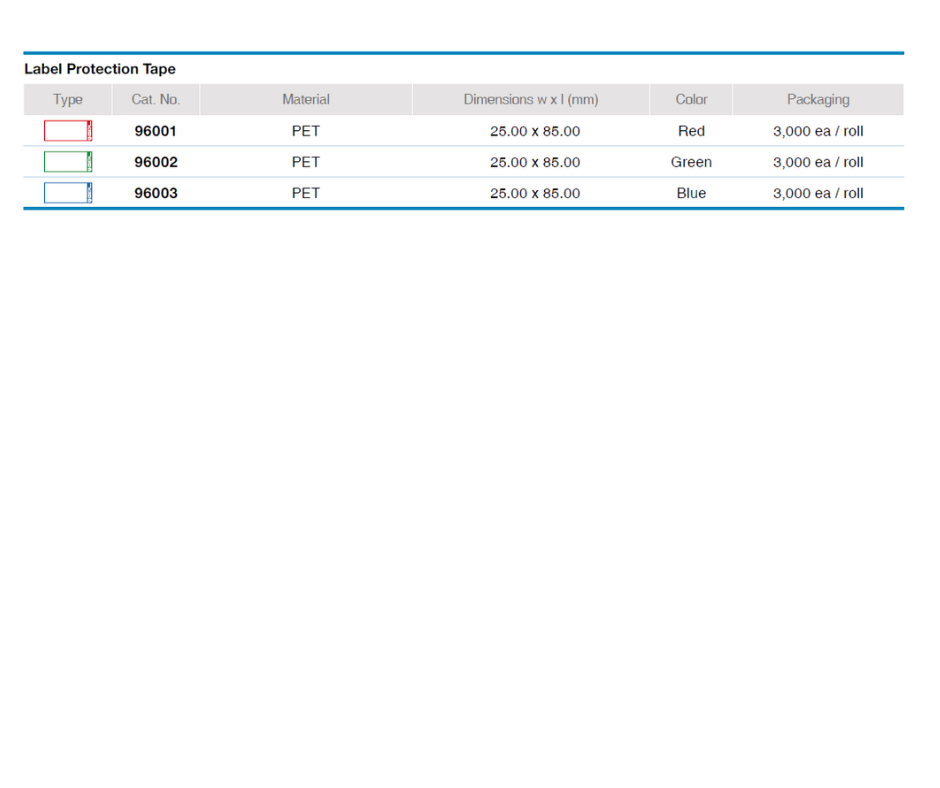This screenshot has height=788, width=940.
Task: Select catalog number 96003
Action: 156,193
